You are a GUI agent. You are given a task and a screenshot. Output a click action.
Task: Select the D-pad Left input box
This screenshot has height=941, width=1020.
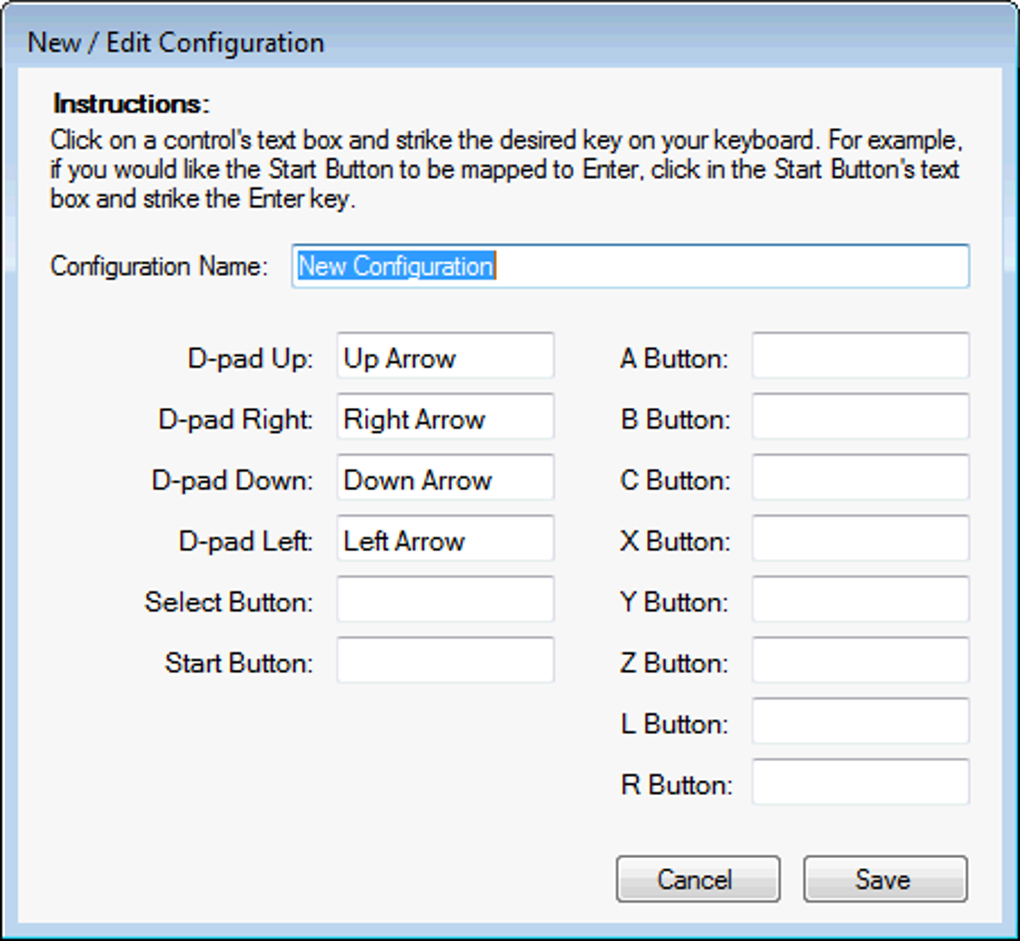pyautogui.click(x=446, y=538)
